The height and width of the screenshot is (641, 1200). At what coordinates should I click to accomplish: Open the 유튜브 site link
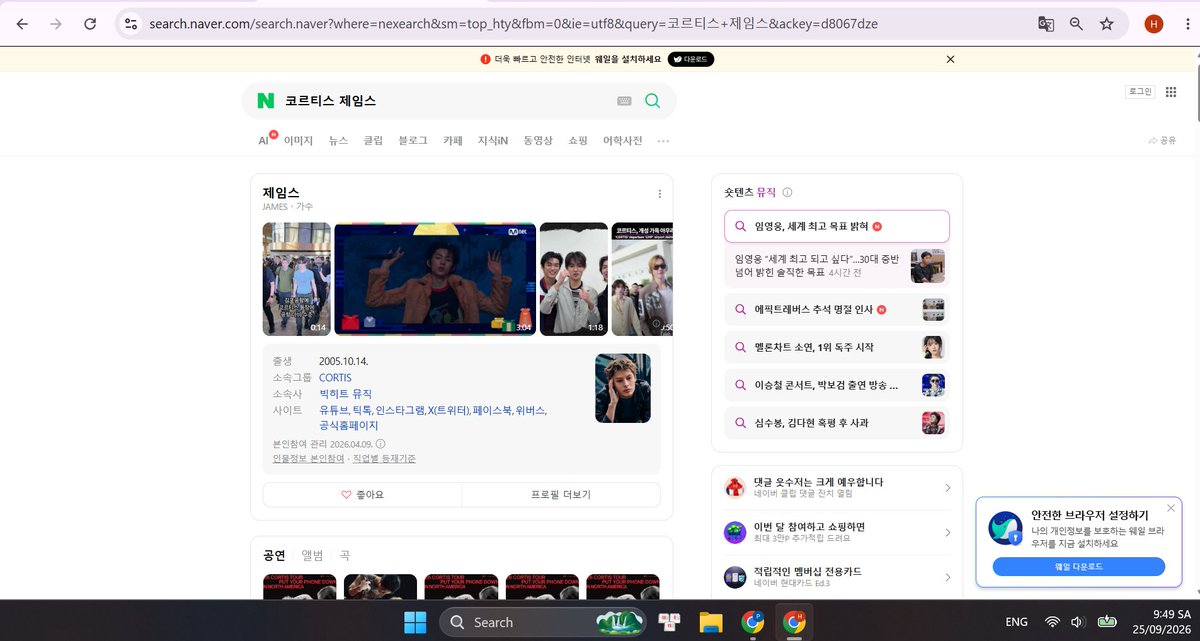pyautogui.click(x=334, y=410)
